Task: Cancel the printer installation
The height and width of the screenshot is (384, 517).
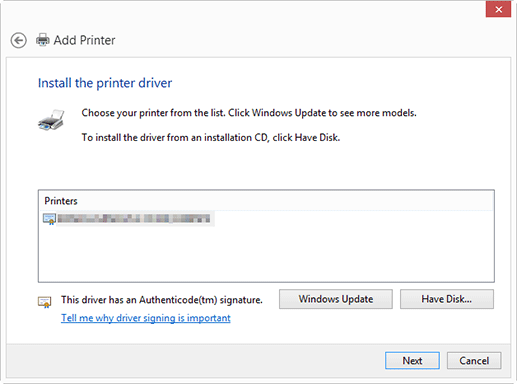Action: 474,360
